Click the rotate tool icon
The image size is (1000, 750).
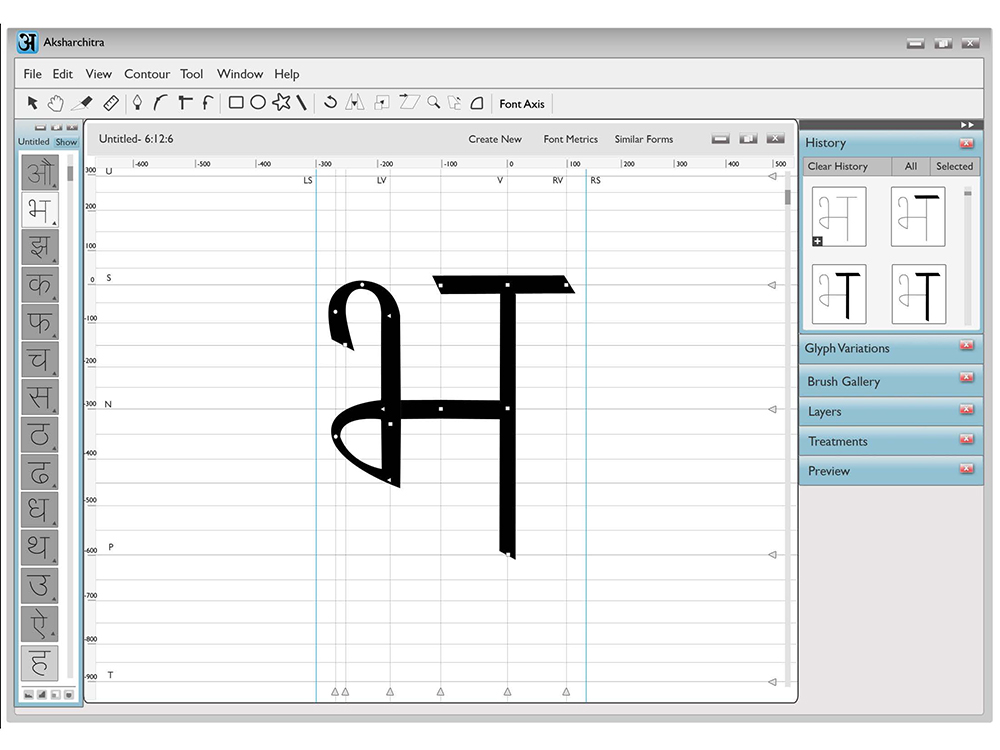tap(330, 102)
